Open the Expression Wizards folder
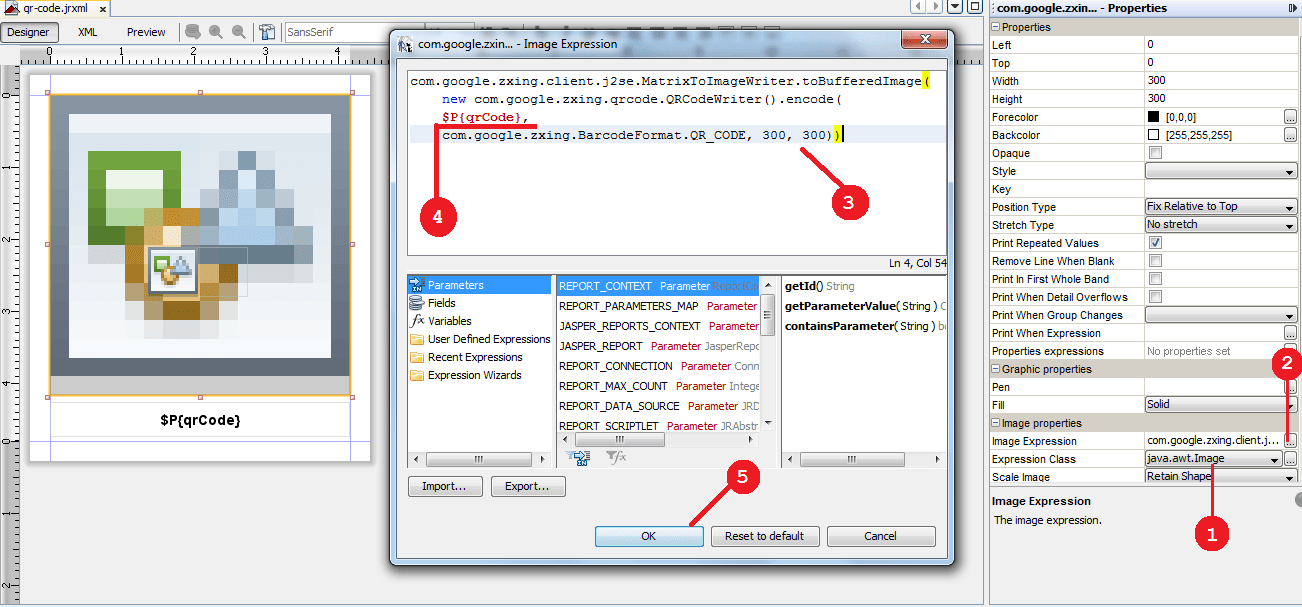This screenshot has width=1302, height=607. [476, 374]
